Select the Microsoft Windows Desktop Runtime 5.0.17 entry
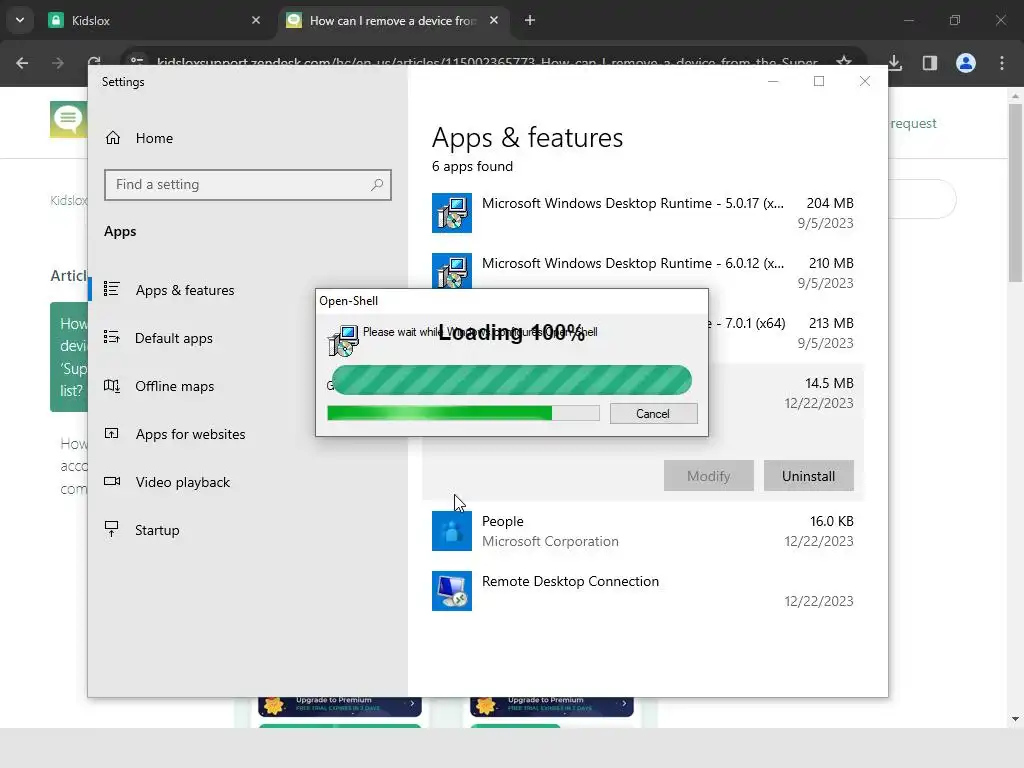1024x768 pixels. (x=643, y=213)
